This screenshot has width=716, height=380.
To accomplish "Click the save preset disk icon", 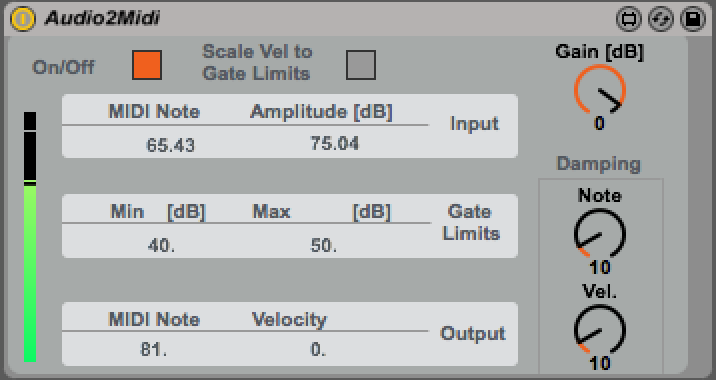I will (x=693, y=19).
